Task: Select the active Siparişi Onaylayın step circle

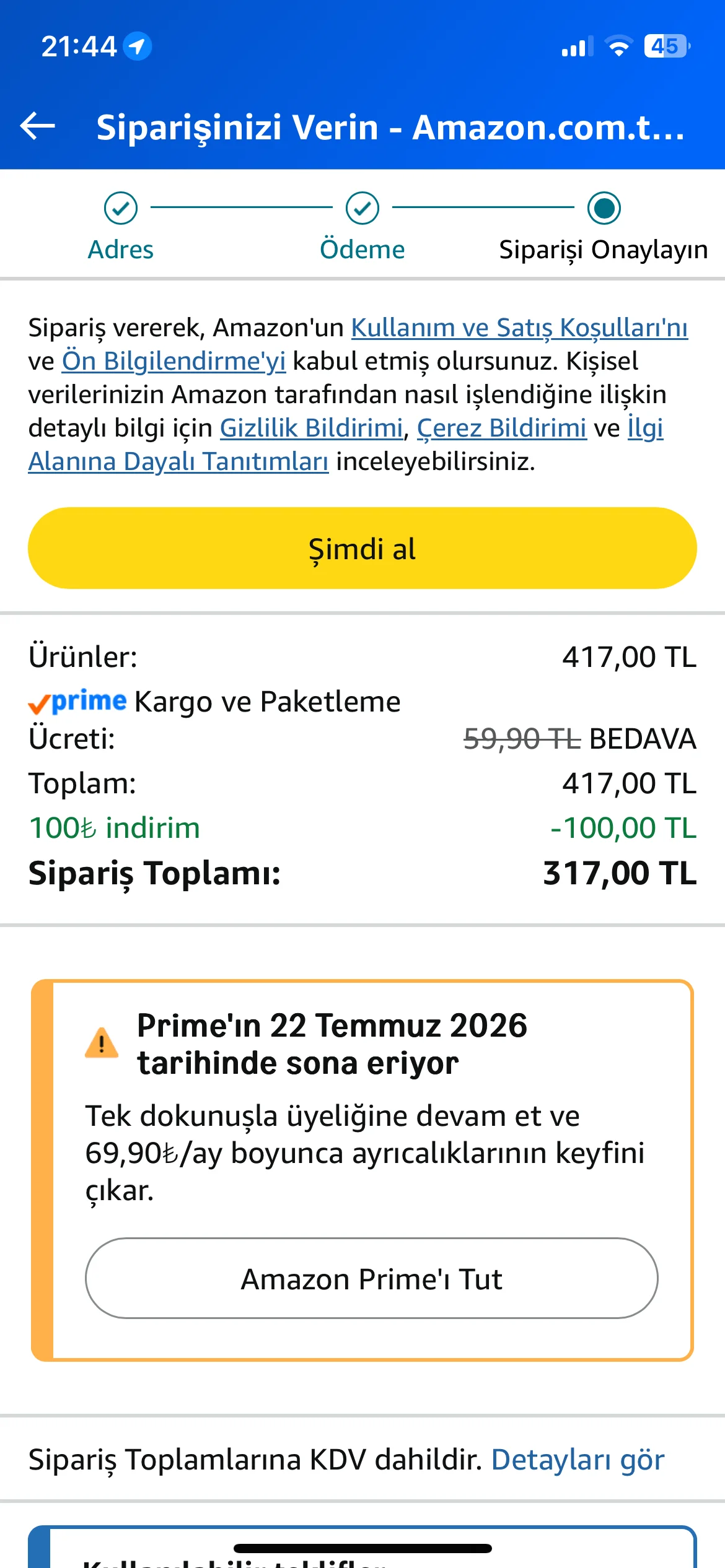Action: [x=604, y=208]
